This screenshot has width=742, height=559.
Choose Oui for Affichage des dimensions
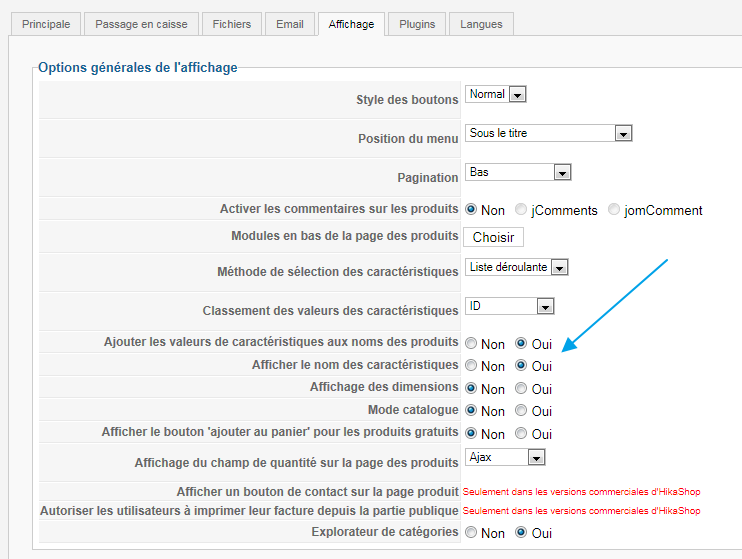tap(521, 388)
